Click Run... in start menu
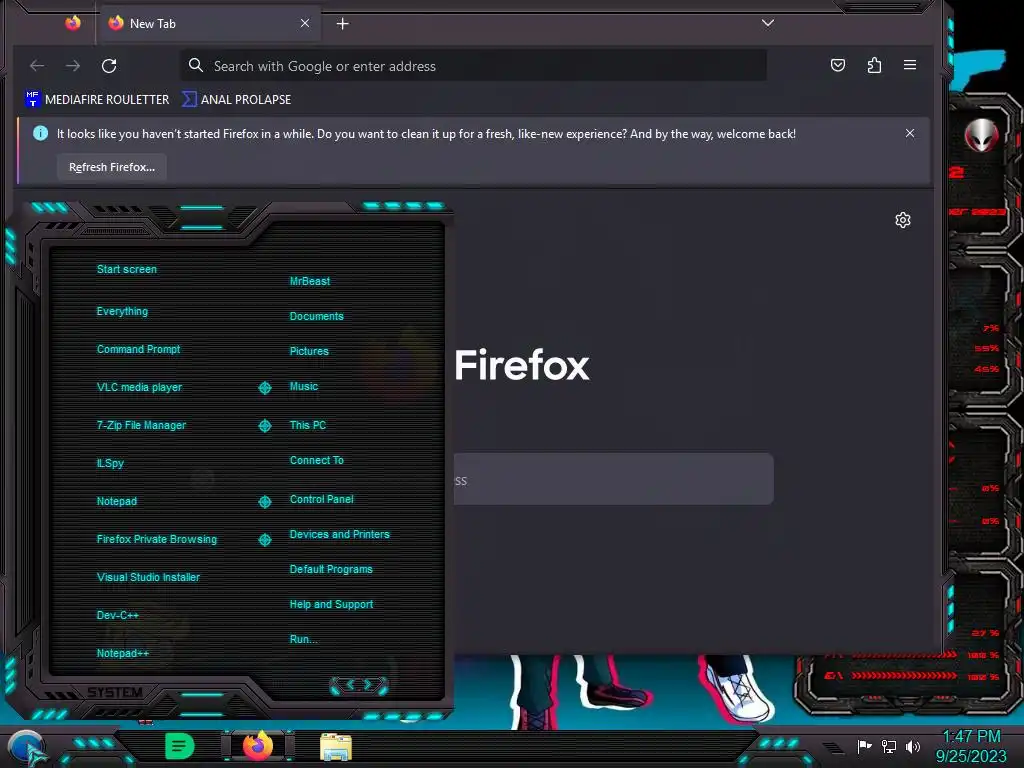This screenshot has width=1024, height=768. (303, 639)
